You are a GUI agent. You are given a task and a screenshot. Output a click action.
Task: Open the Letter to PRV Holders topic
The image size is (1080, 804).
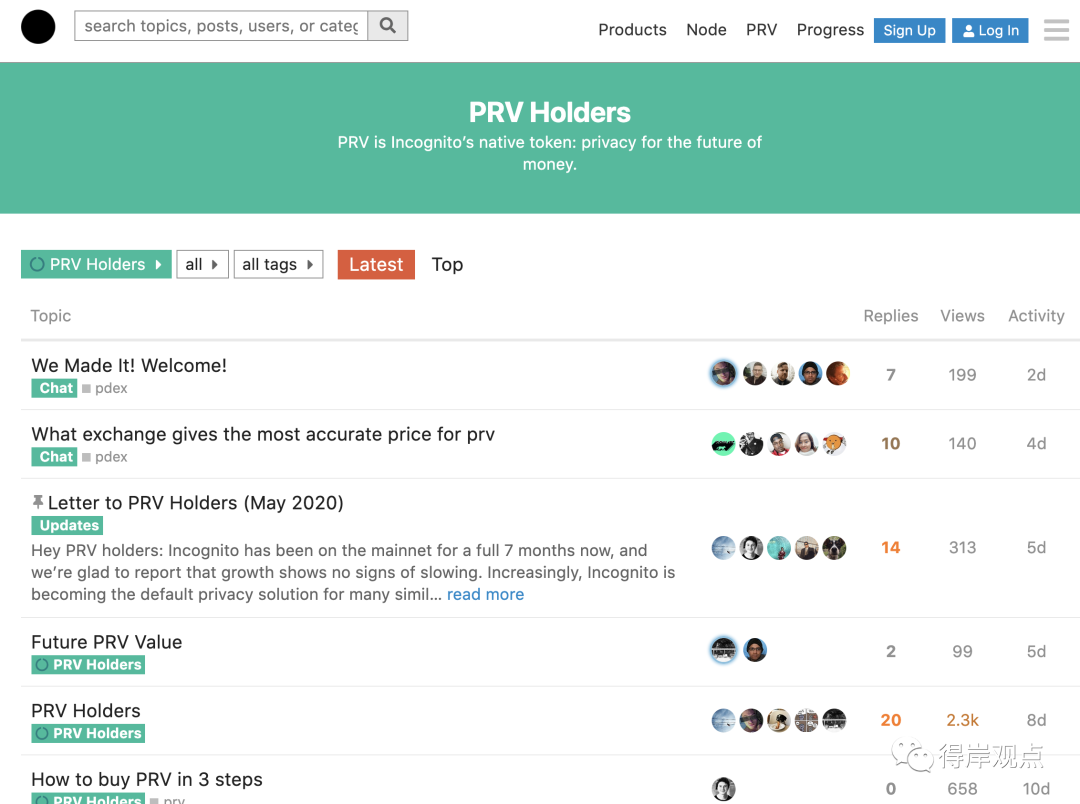point(196,503)
